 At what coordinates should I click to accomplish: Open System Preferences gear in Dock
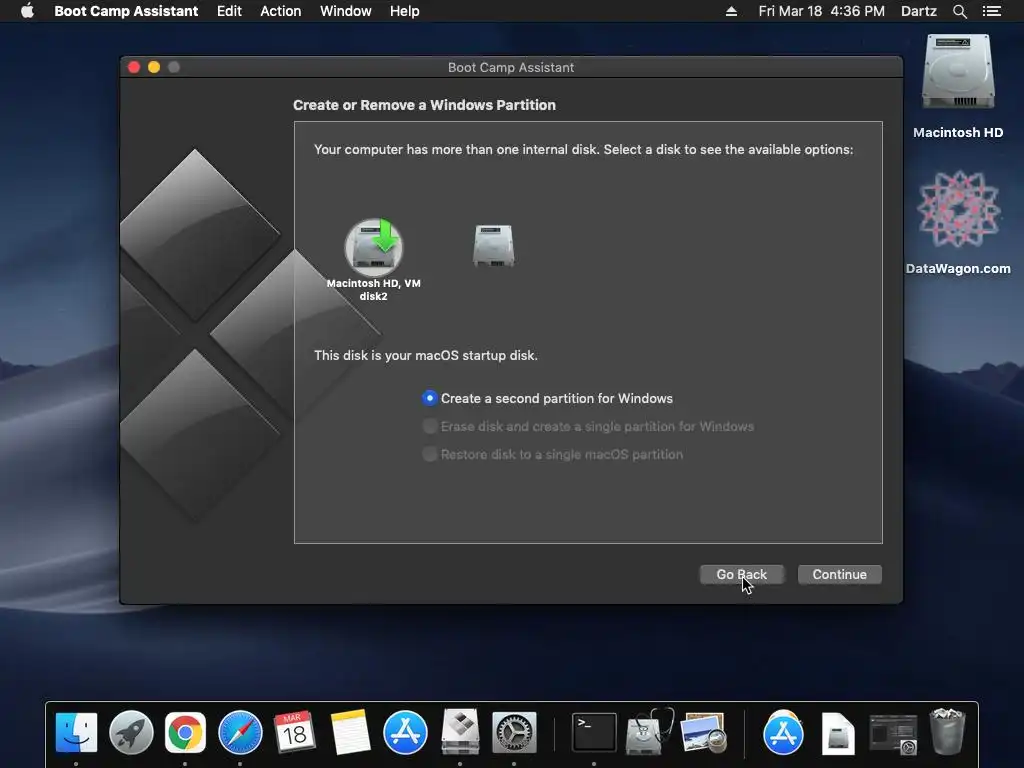point(514,732)
